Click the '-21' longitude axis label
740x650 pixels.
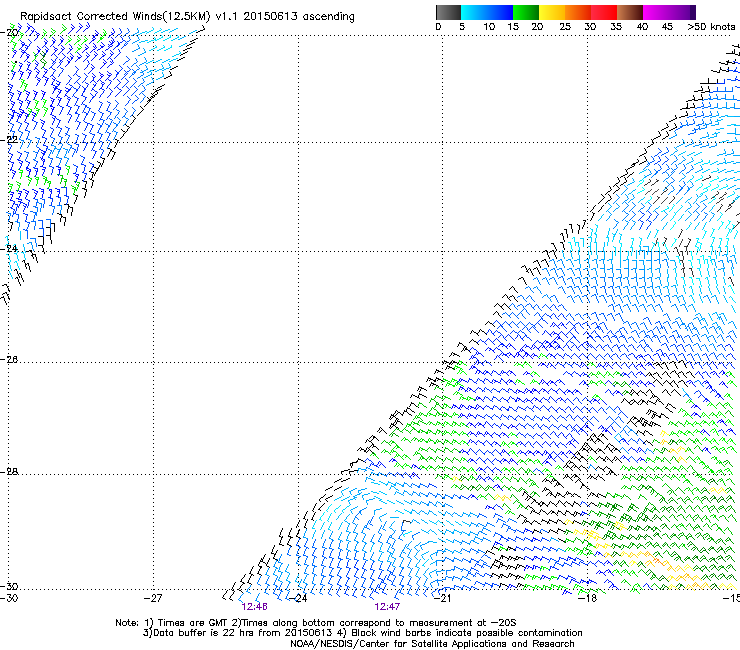click(x=442, y=599)
